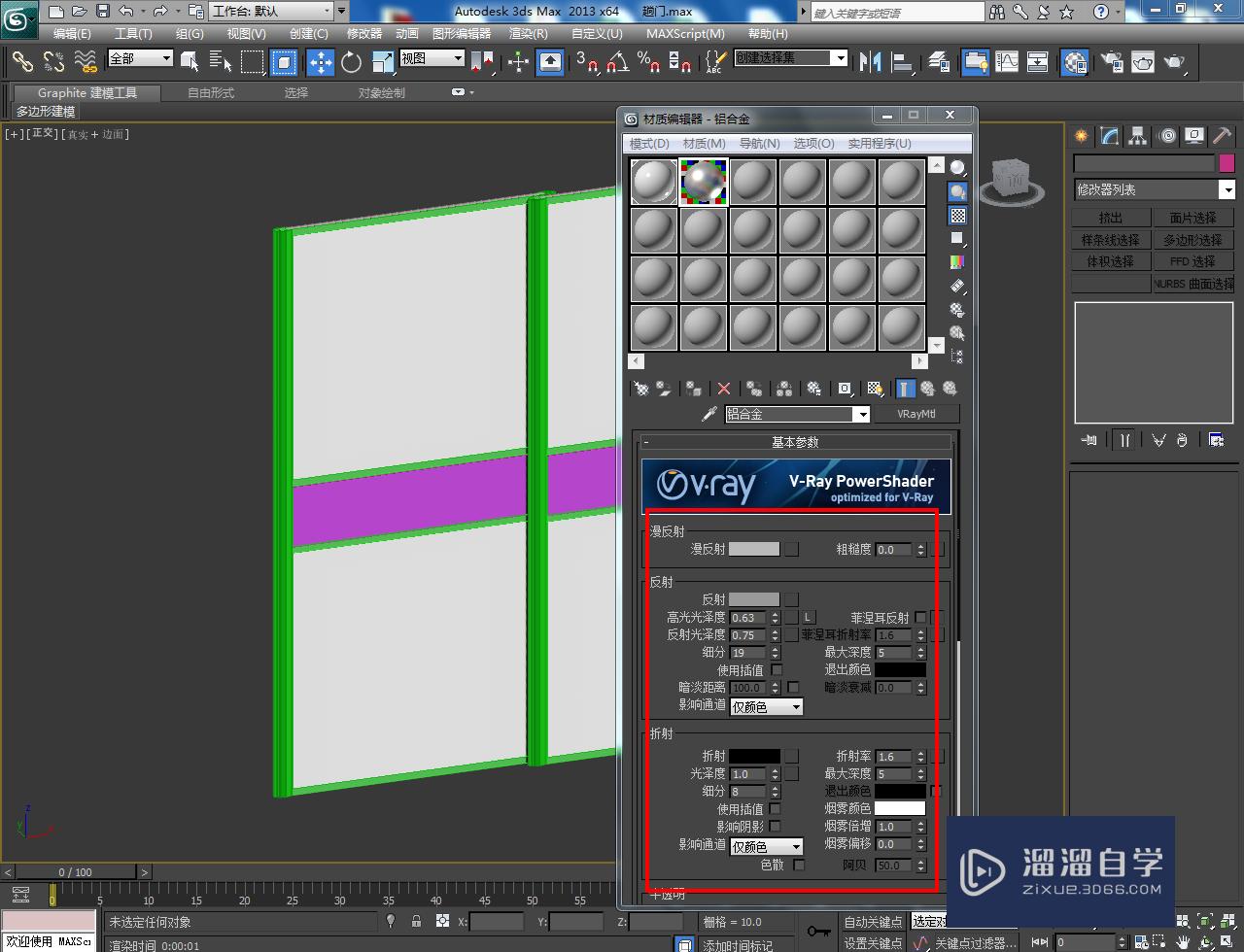The image size is (1244, 952).
Task: Click the Unlink Selection icon
Action: (53, 62)
